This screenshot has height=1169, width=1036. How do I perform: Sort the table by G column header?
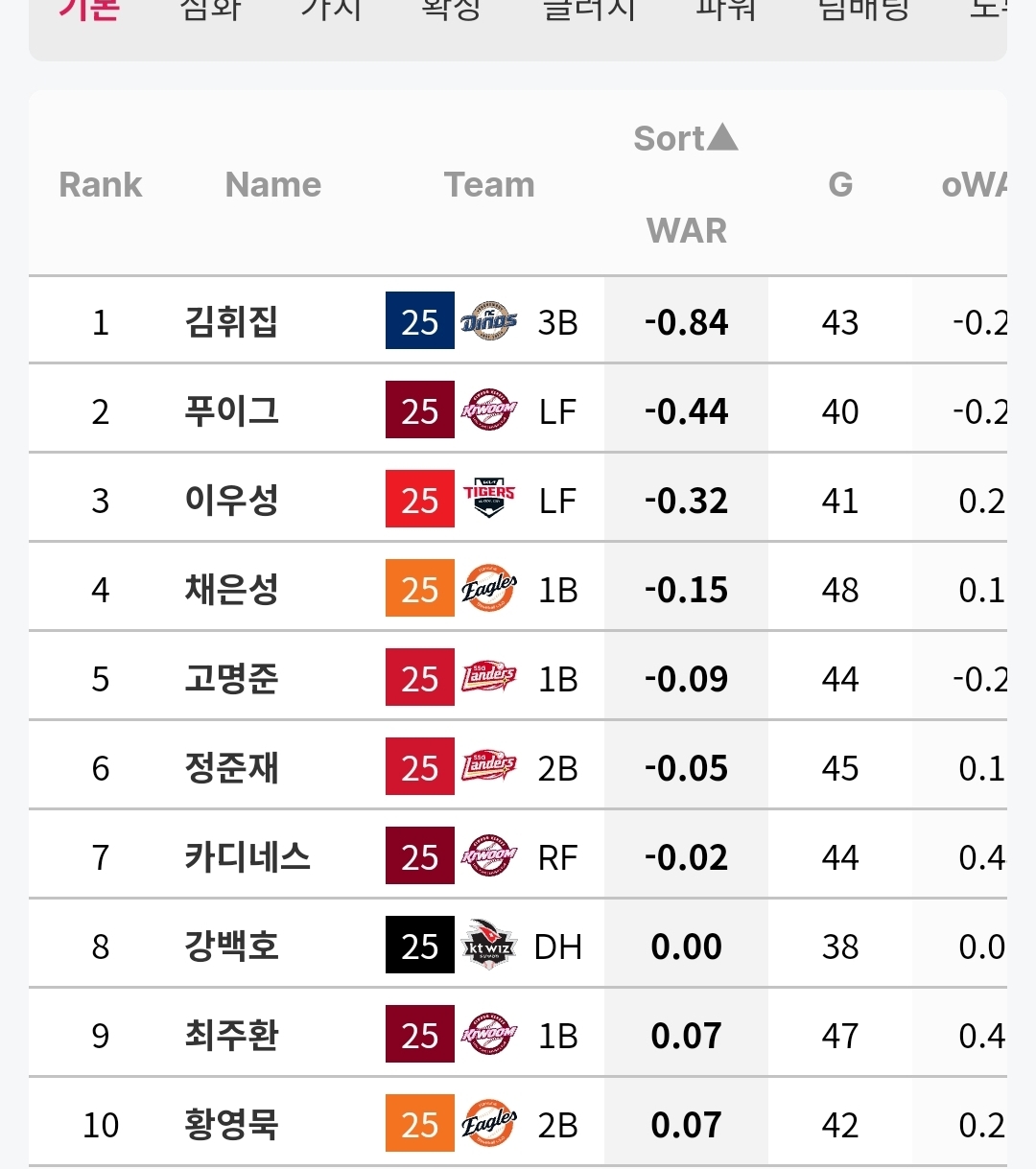click(840, 184)
